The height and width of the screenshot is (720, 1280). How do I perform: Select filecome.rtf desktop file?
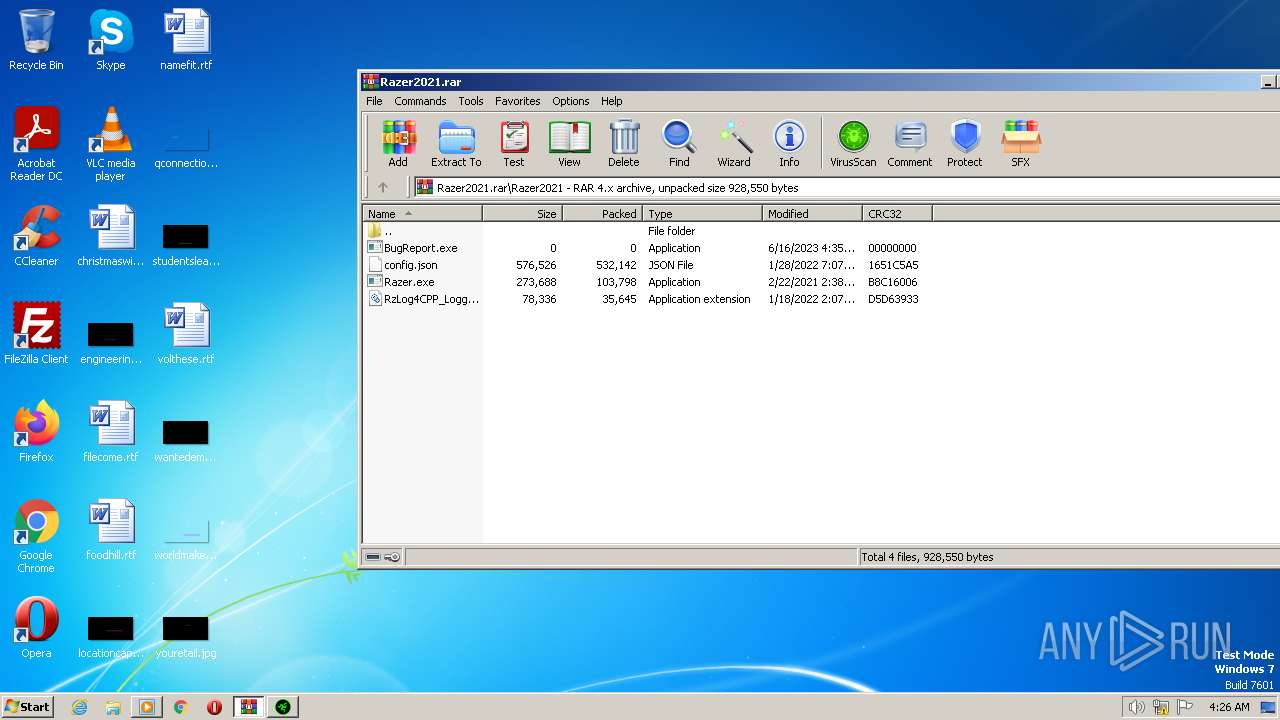[x=110, y=433]
